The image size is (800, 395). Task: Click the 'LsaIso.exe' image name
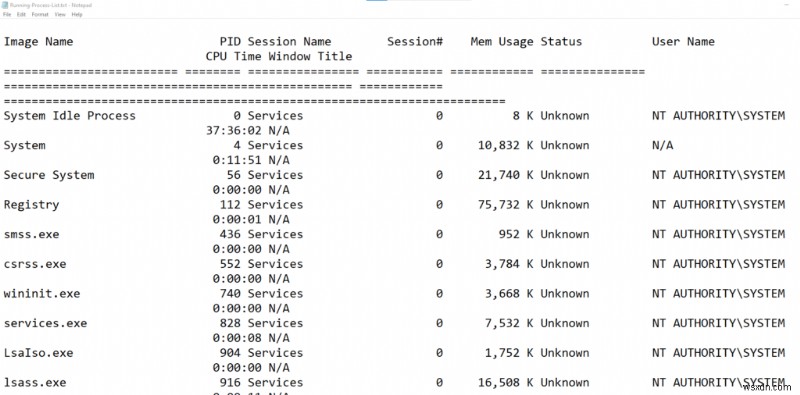(38, 353)
